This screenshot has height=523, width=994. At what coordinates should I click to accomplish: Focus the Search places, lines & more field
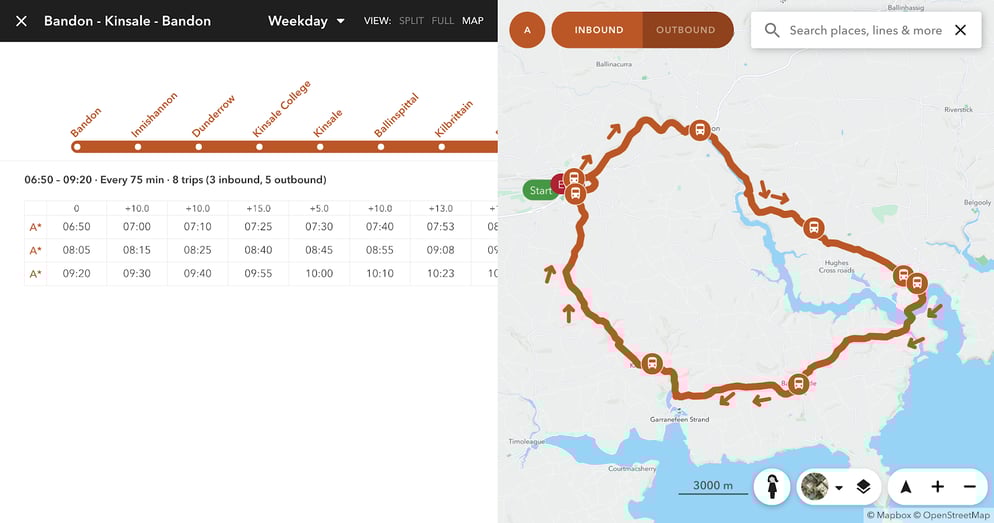pos(865,30)
